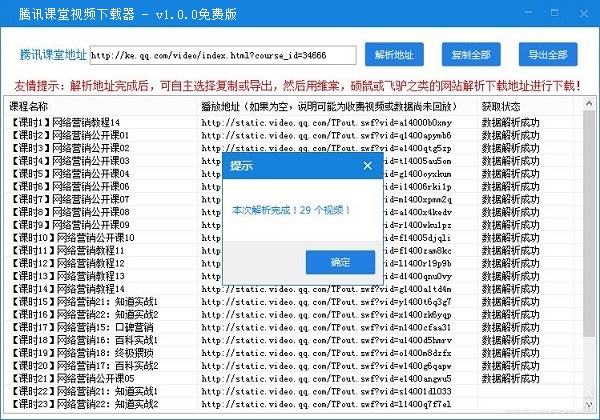Maximize the downloader window
600x420 pixels.
(554, 13)
